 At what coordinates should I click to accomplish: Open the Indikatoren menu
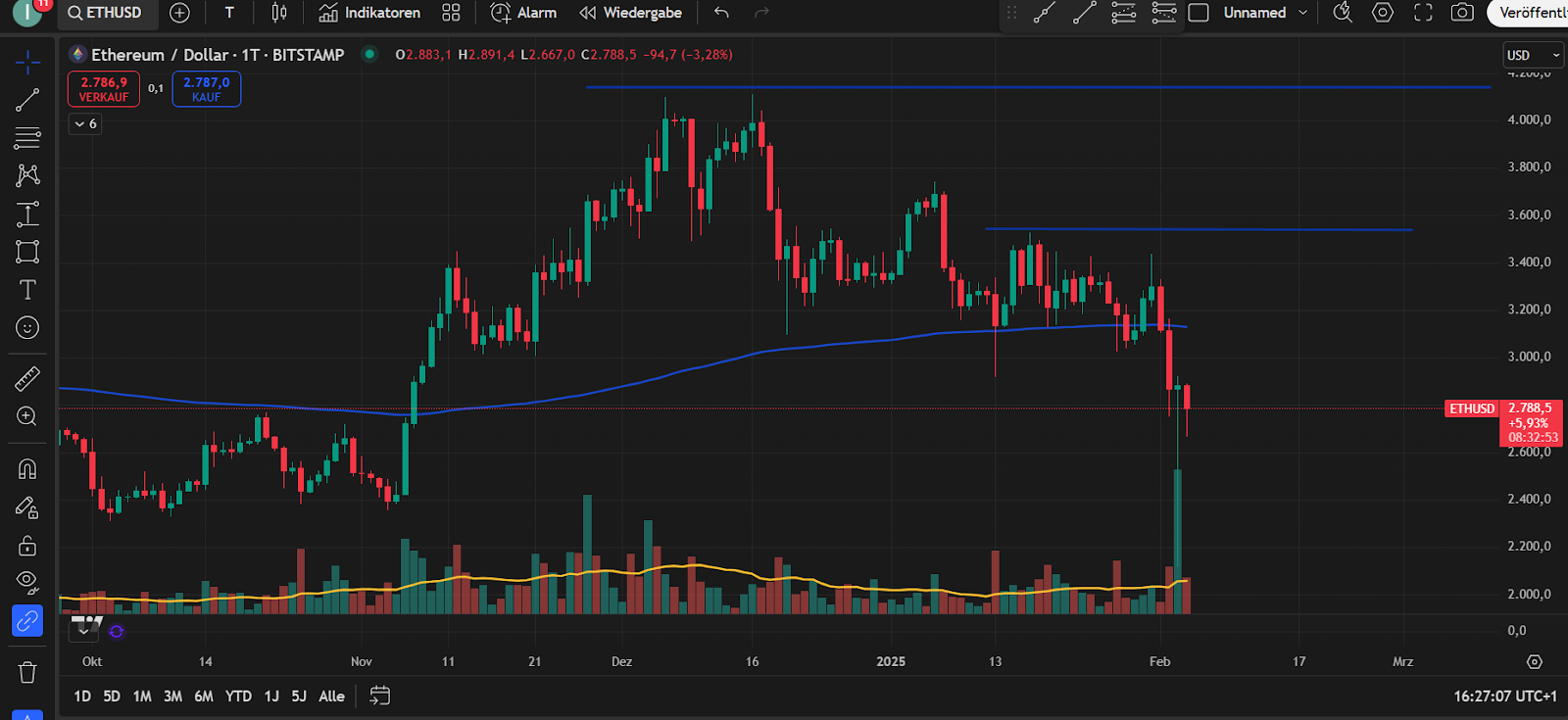point(370,13)
